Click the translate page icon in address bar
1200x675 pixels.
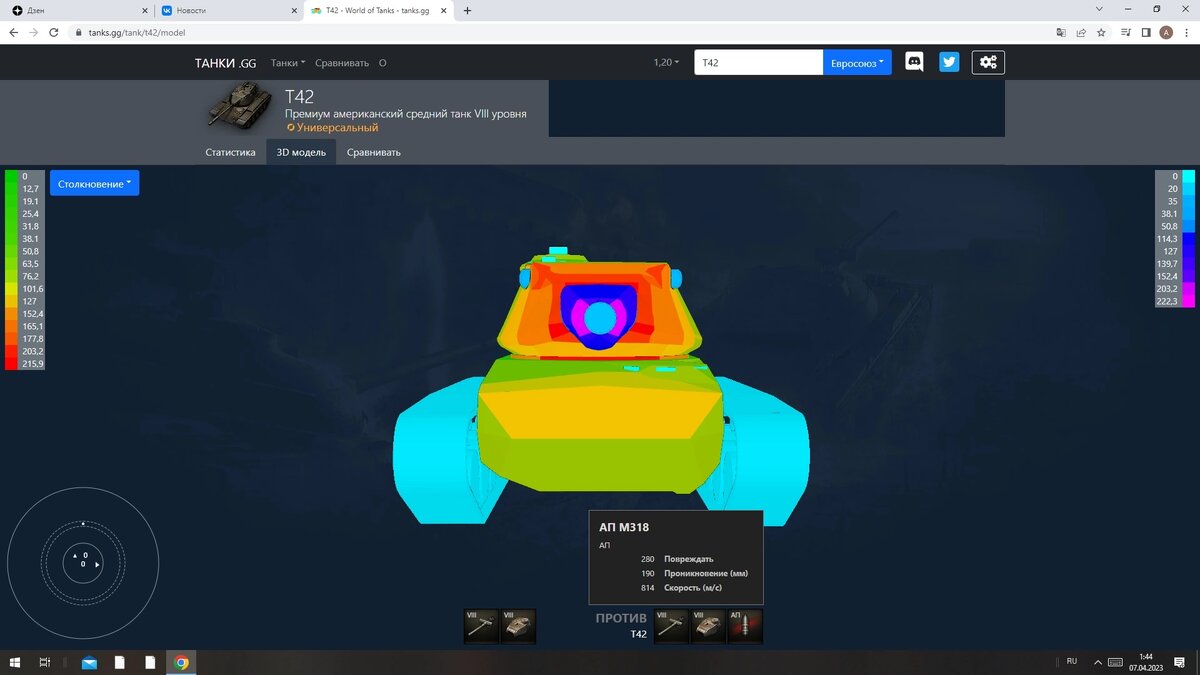[x=1061, y=32]
